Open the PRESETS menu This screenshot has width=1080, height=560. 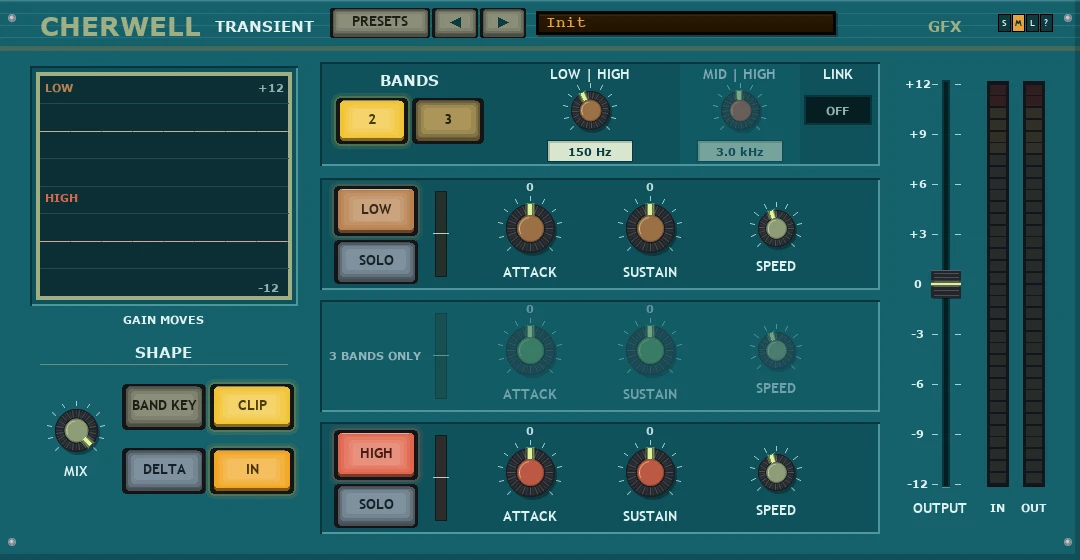pyautogui.click(x=380, y=22)
